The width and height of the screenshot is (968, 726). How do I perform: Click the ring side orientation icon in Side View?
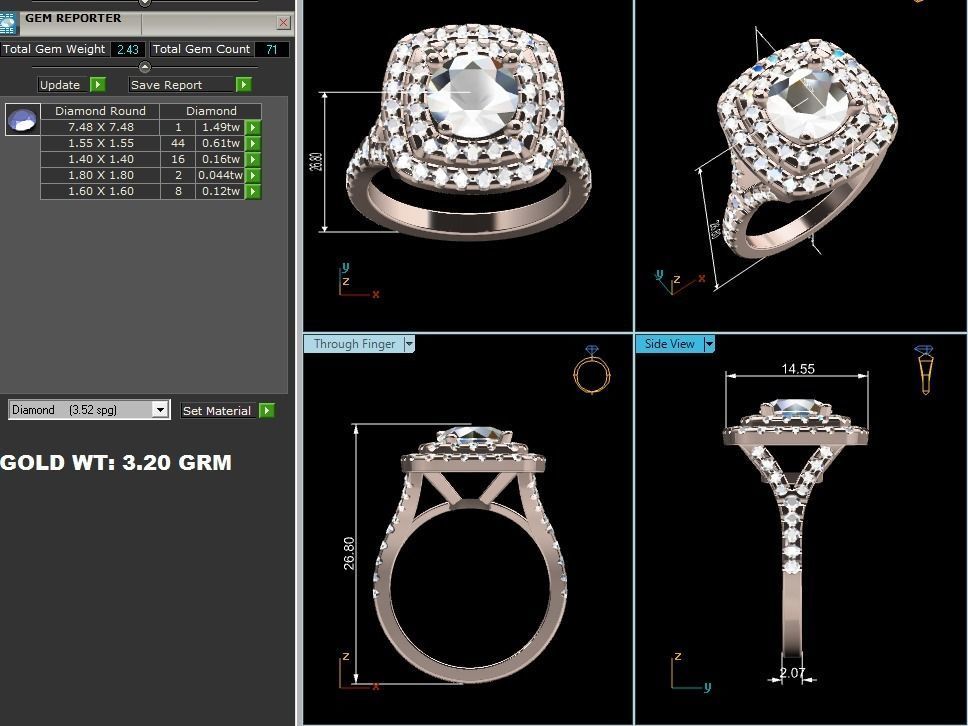tap(925, 370)
